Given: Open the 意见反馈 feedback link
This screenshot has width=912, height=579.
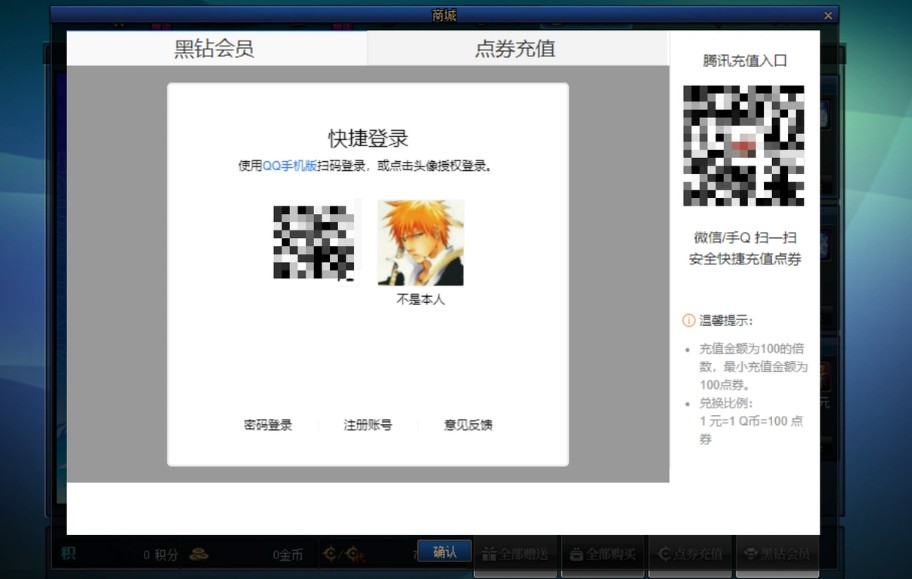Looking at the screenshot, I should (468, 425).
